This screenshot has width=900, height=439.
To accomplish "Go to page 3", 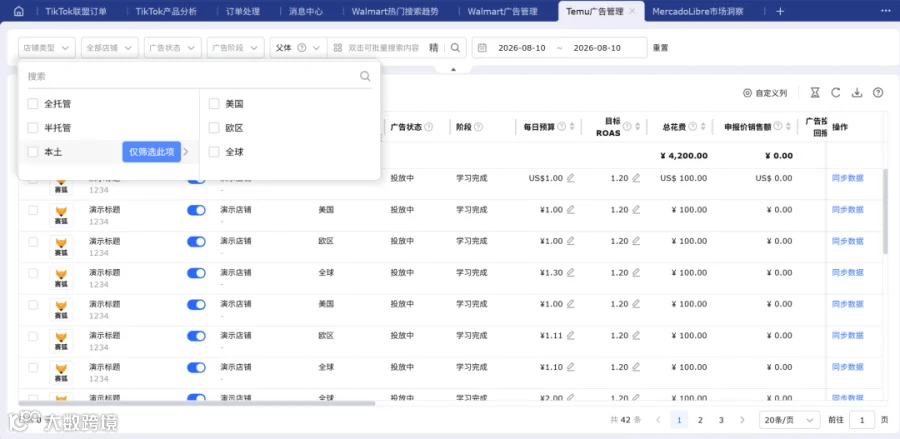I will click(721, 420).
